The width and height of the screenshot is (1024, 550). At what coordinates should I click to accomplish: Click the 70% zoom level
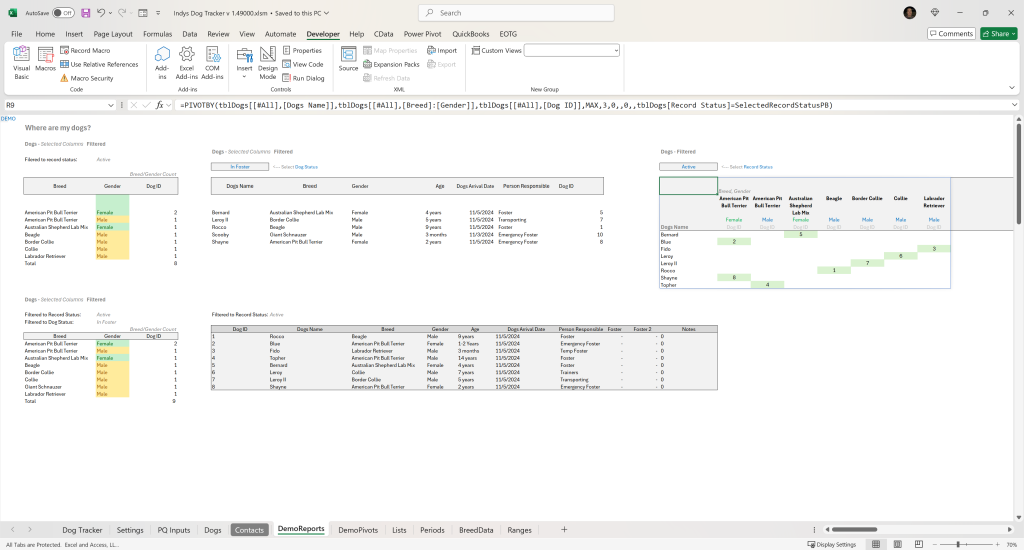click(1012, 544)
